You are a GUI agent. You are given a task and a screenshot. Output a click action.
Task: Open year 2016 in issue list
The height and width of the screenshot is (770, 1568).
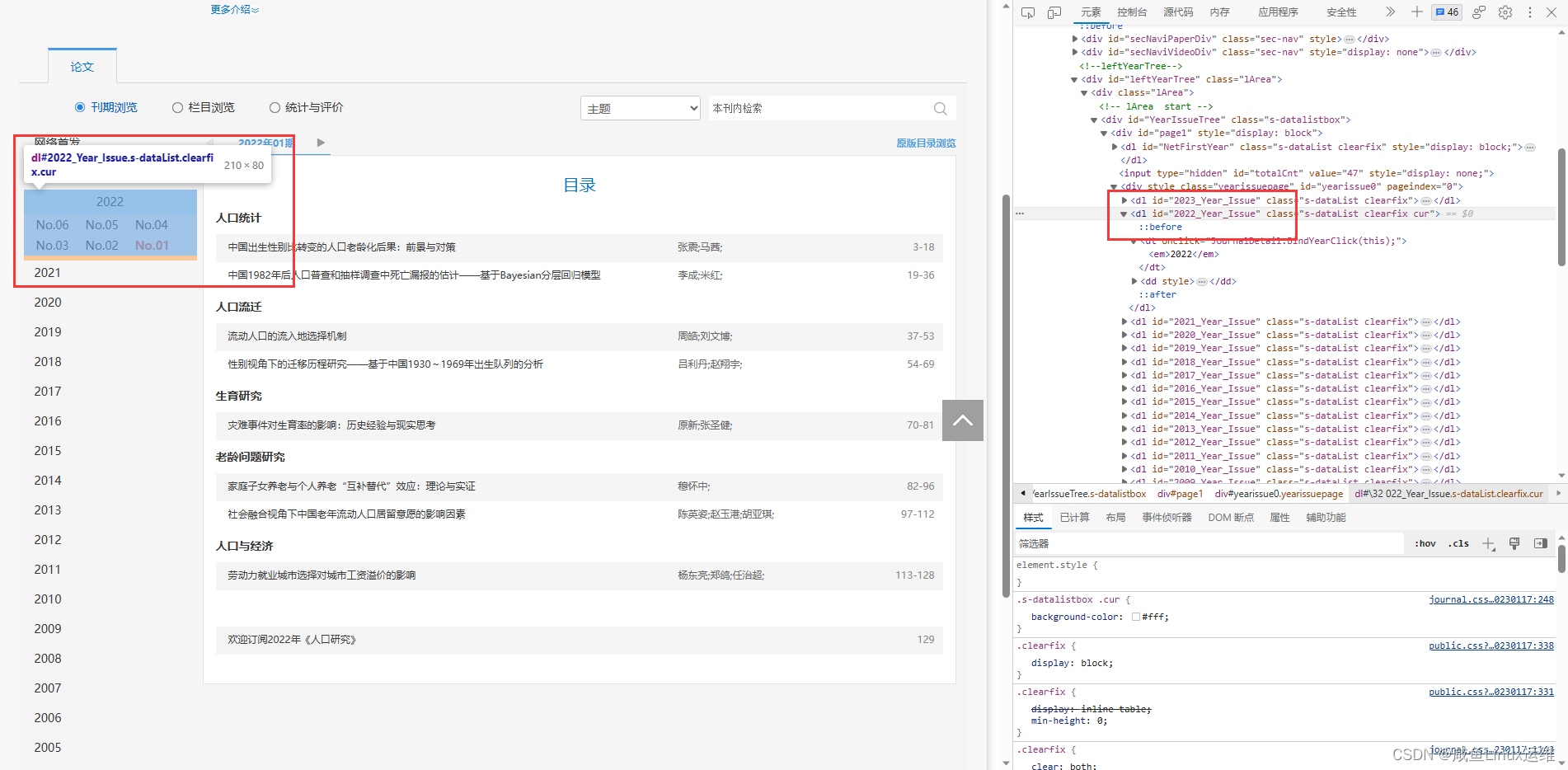pos(48,420)
